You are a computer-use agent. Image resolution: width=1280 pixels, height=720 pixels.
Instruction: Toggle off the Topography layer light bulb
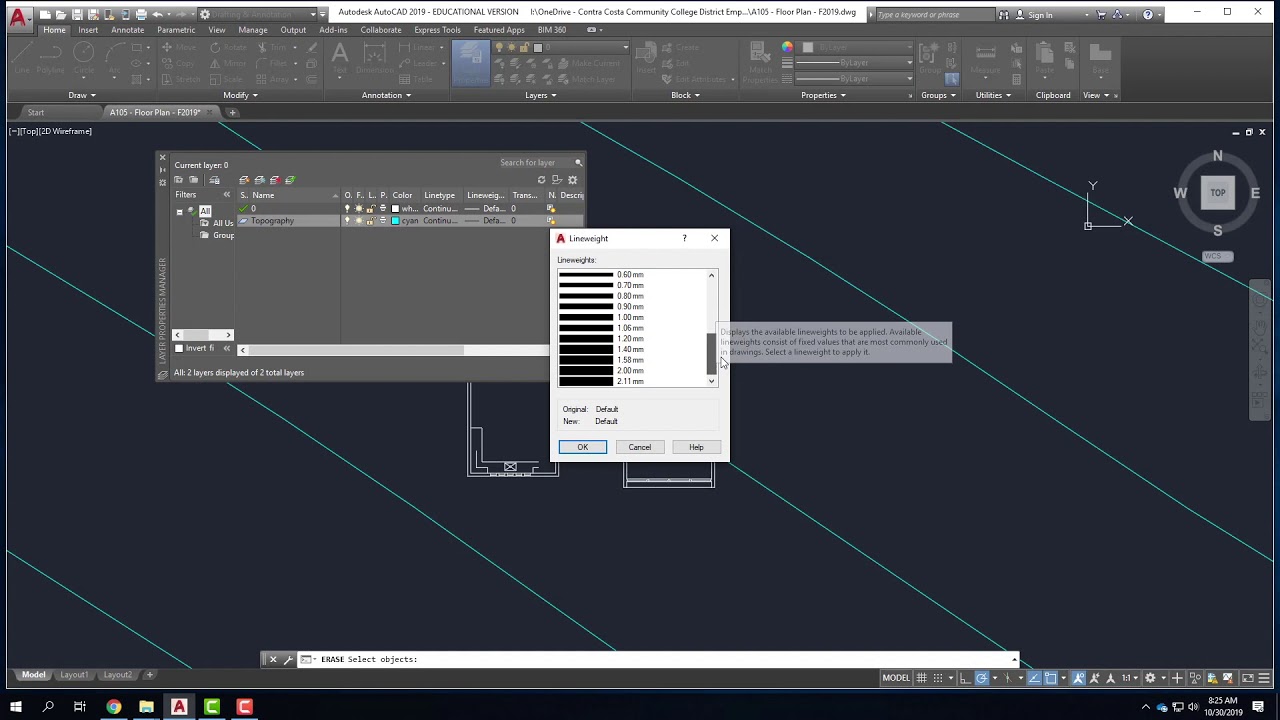tap(348, 220)
